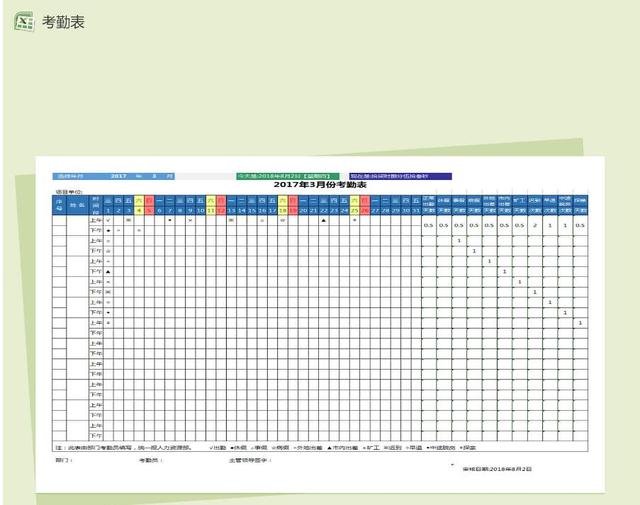Click the 部门 field below the table
This screenshot has width=640, height=505.
click(x=64, y=460)
